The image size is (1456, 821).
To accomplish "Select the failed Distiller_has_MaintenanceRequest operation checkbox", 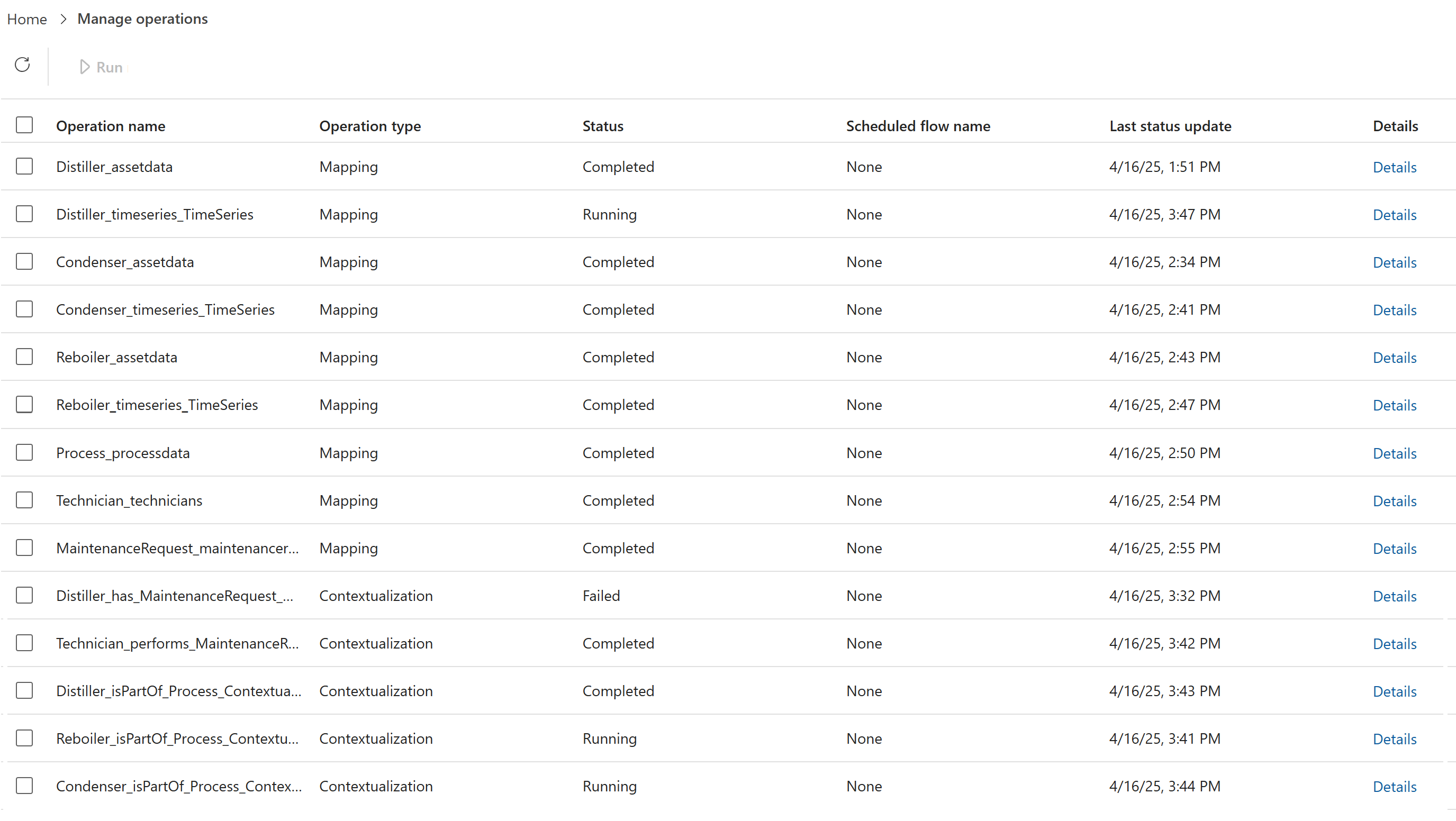I will click(24, 595).
